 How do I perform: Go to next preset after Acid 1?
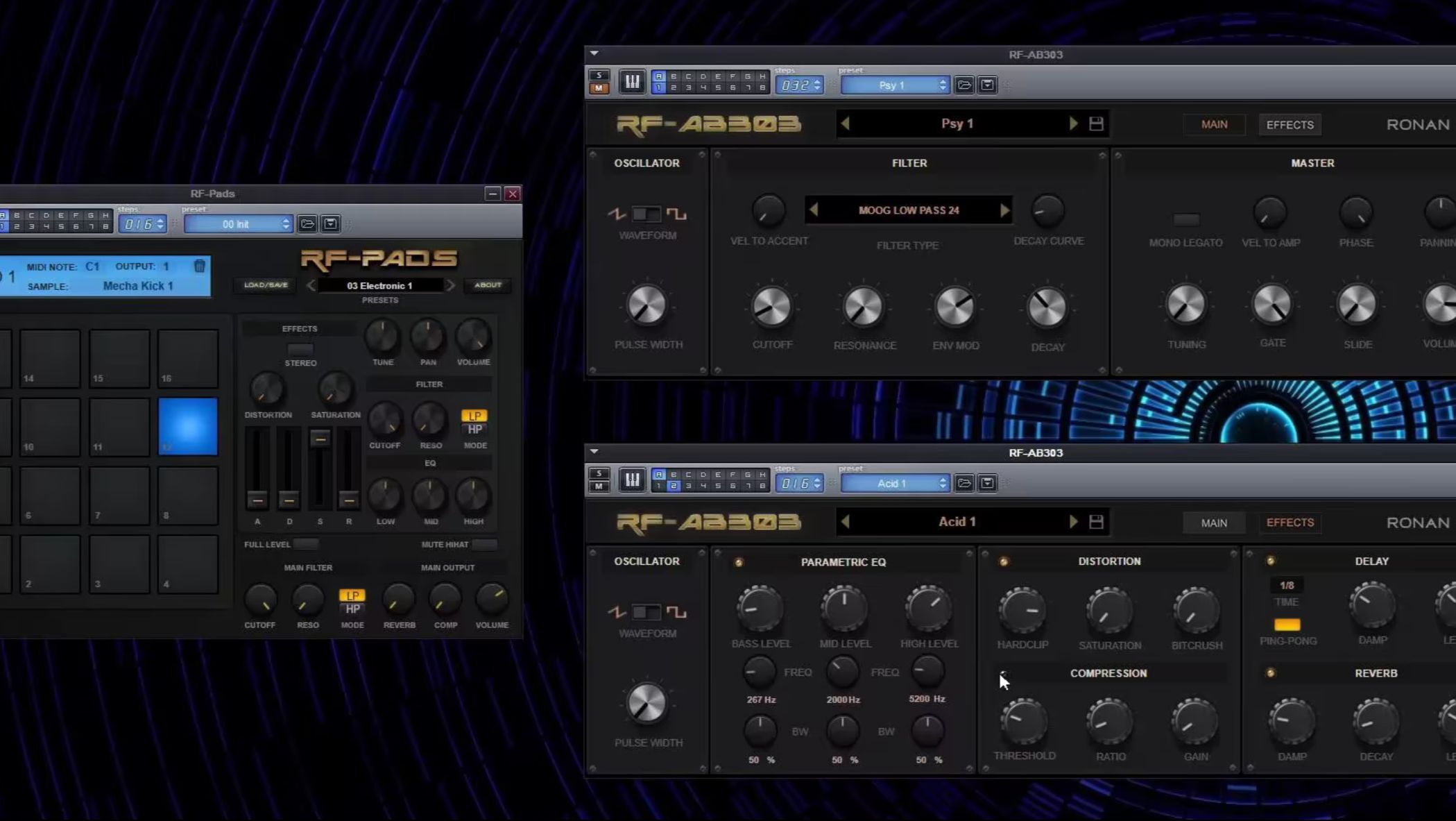(1073, 522)
